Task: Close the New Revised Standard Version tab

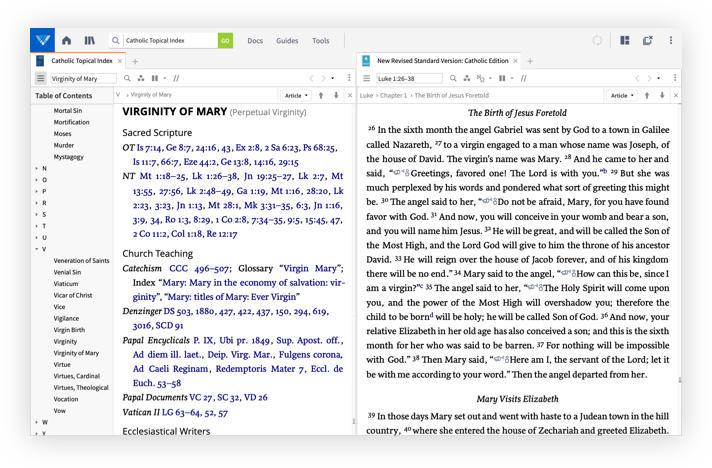Action: click(x=515, y=61)
